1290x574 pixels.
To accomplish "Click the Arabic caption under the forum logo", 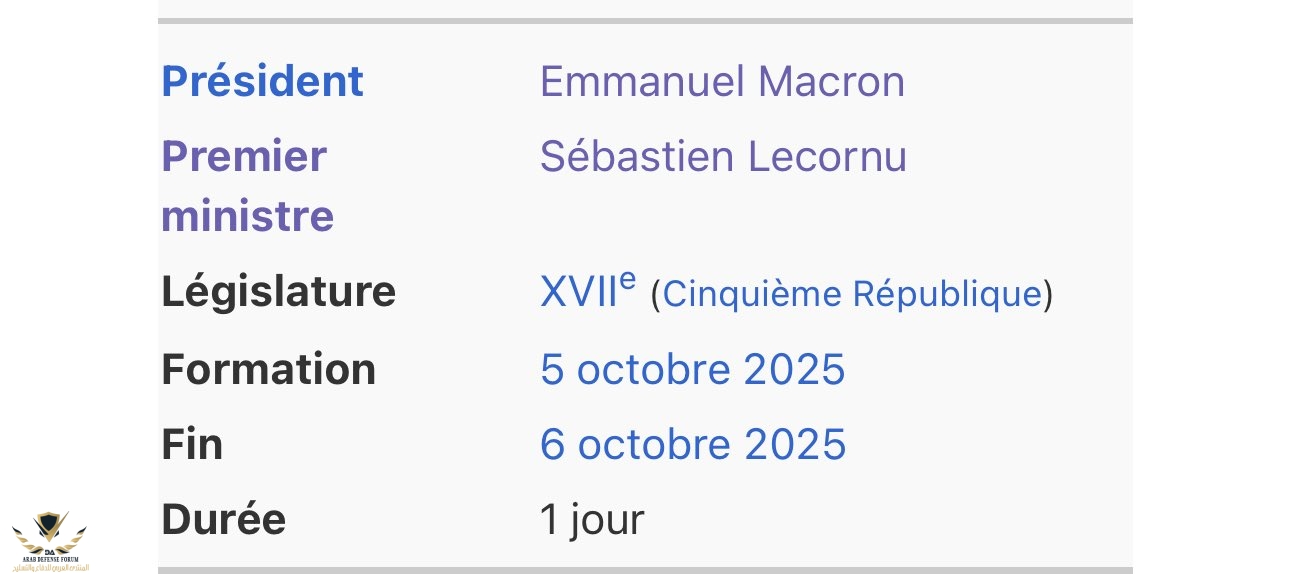I will point(50,567).
